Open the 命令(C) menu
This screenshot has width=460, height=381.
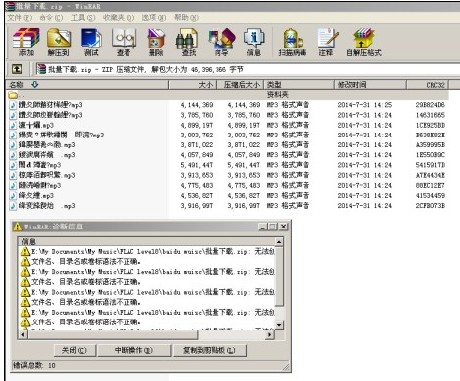point(51,17)
